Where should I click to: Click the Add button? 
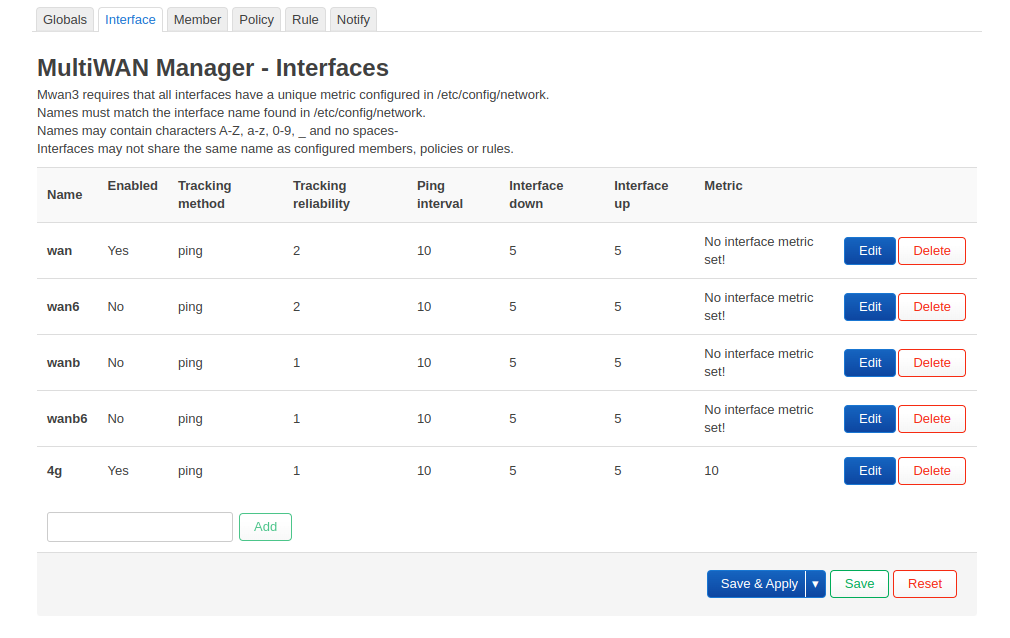click(265, 527)
